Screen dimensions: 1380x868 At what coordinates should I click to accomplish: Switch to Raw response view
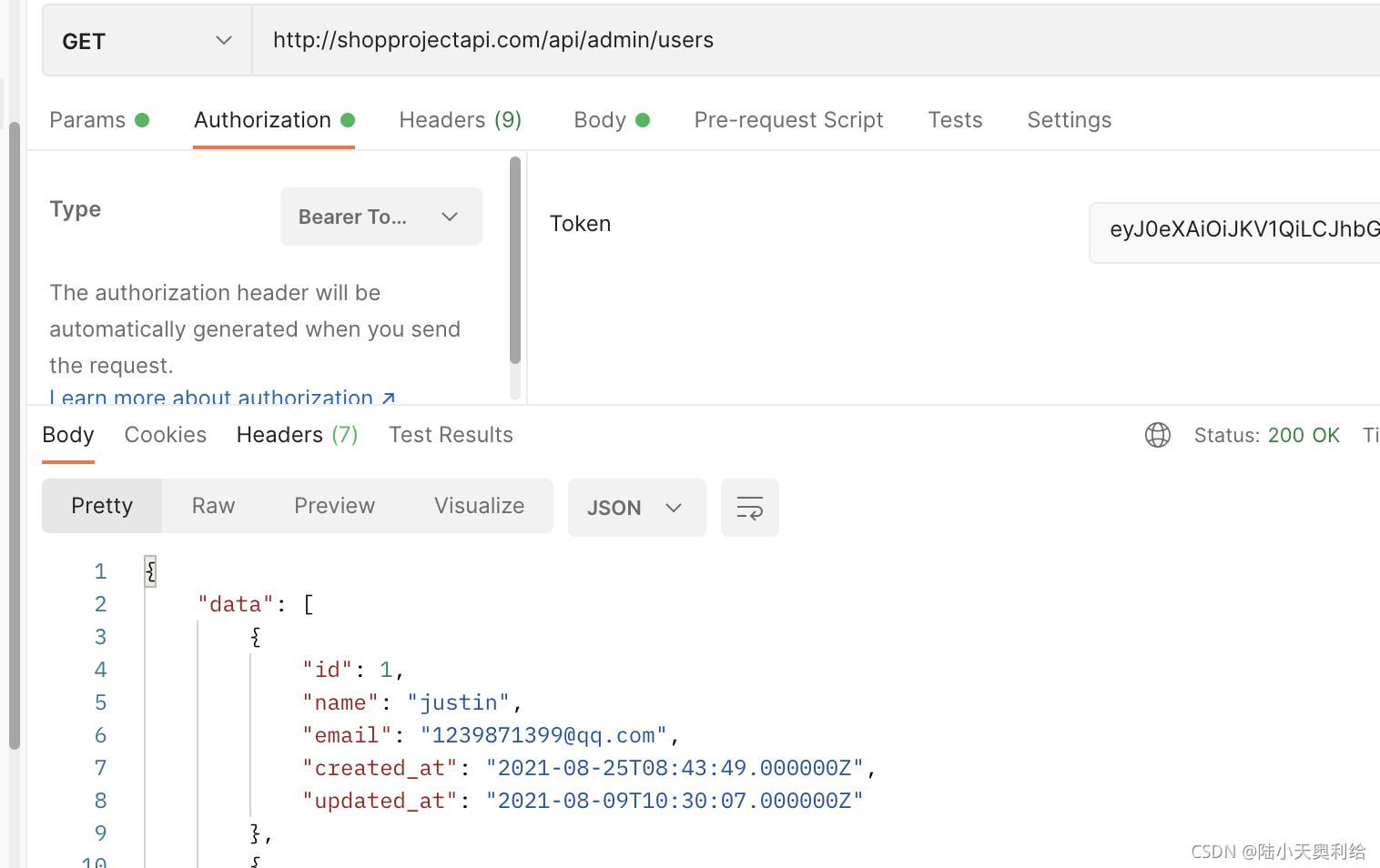213,506
